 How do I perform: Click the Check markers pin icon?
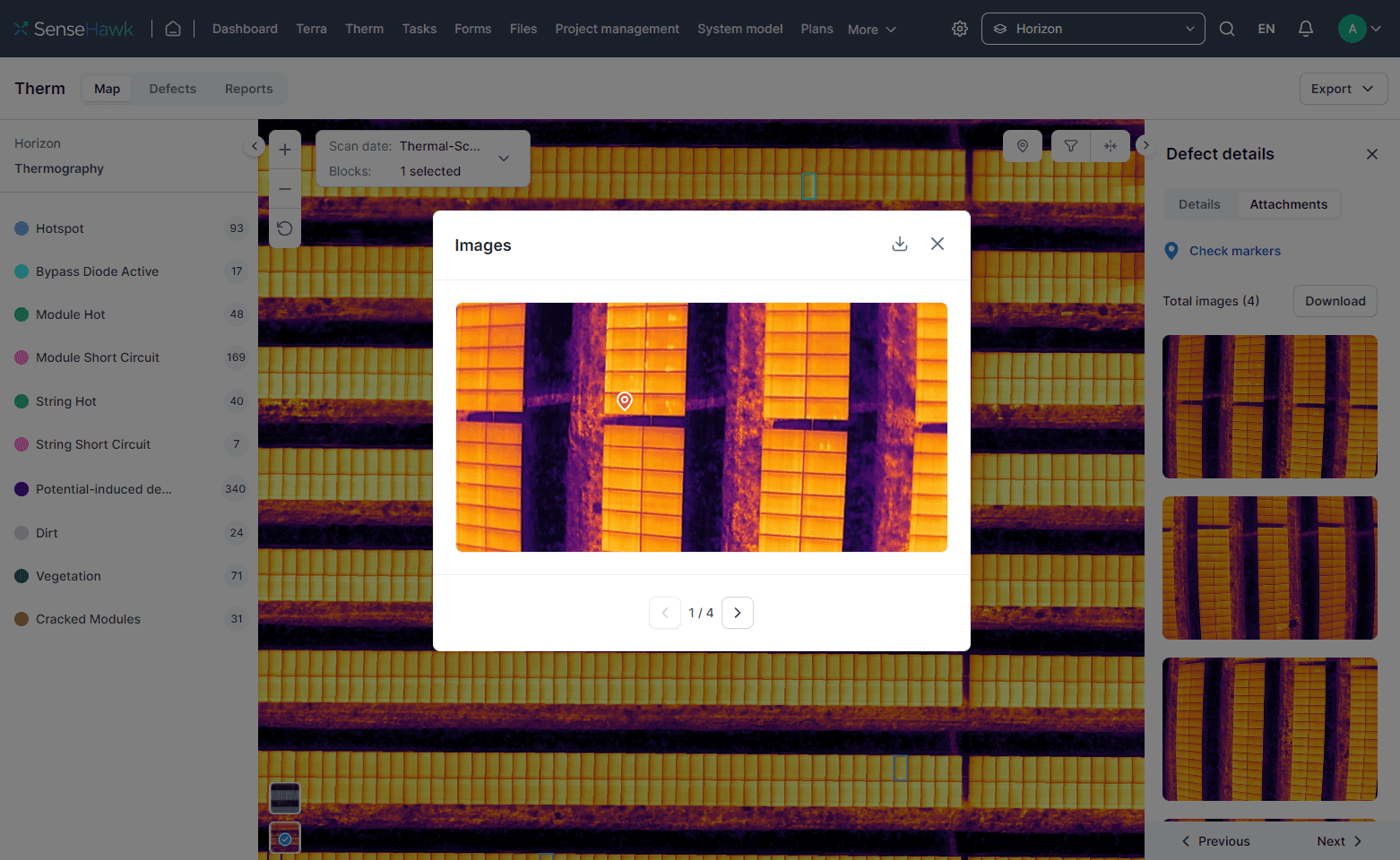(1171, 251)
